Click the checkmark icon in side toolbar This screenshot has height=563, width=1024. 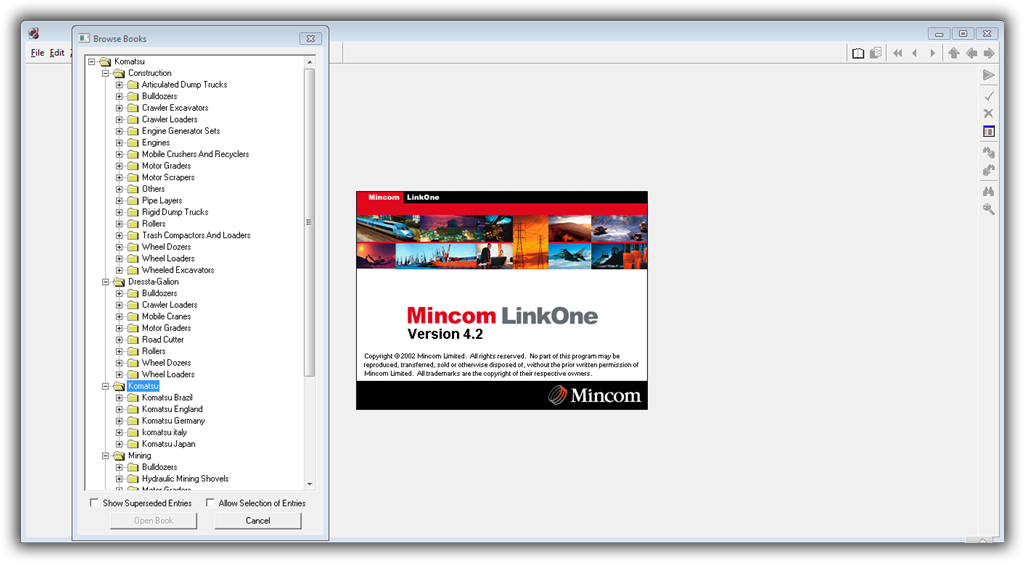[x=989, y=96]
